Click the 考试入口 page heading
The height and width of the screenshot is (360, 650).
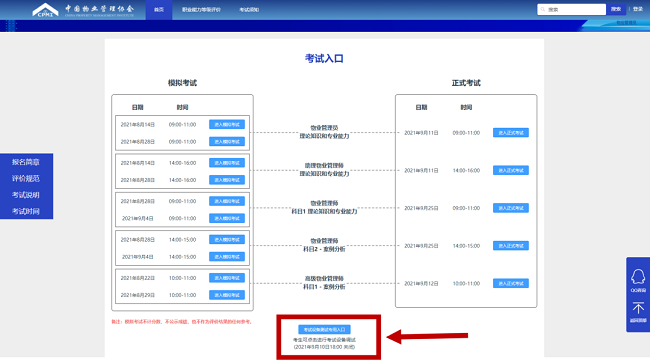pyautogui.click(x=324, y=58)
